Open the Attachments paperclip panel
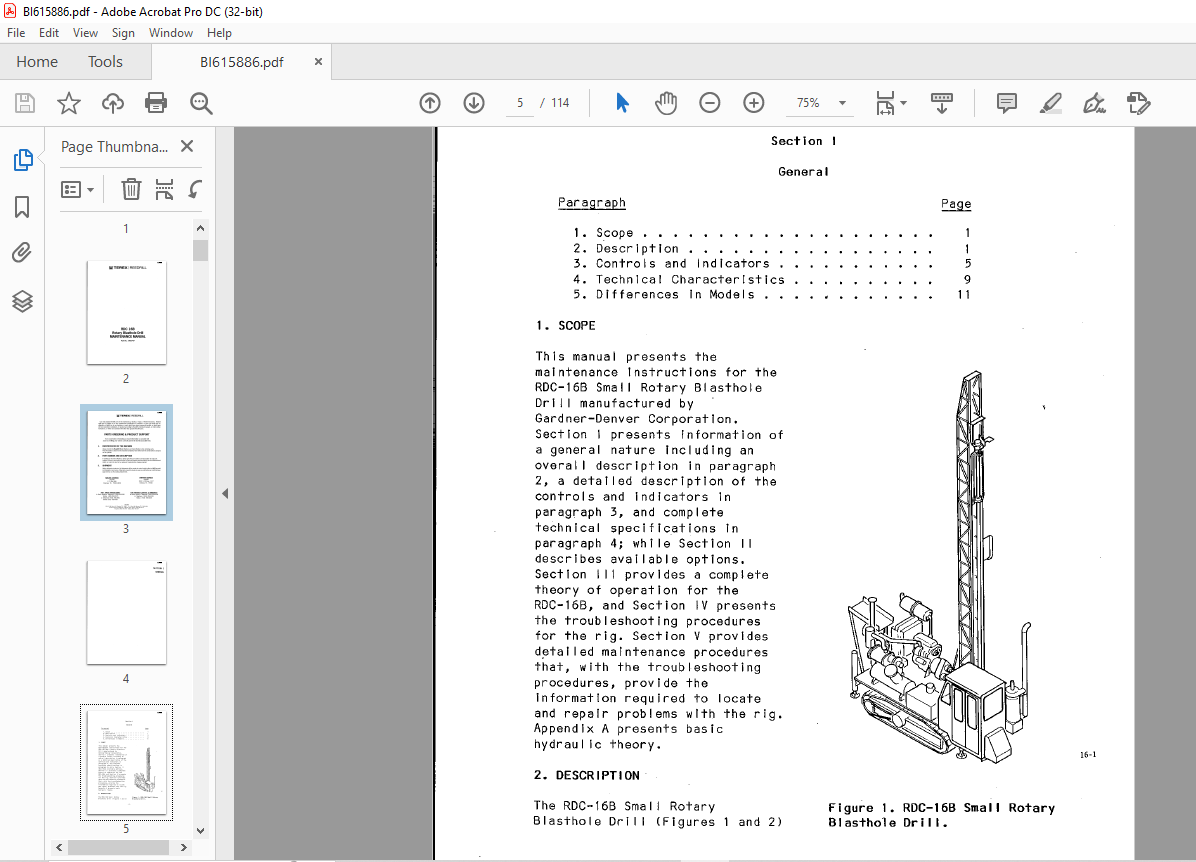The image size is (1196, 862). [x=22, y=252]
